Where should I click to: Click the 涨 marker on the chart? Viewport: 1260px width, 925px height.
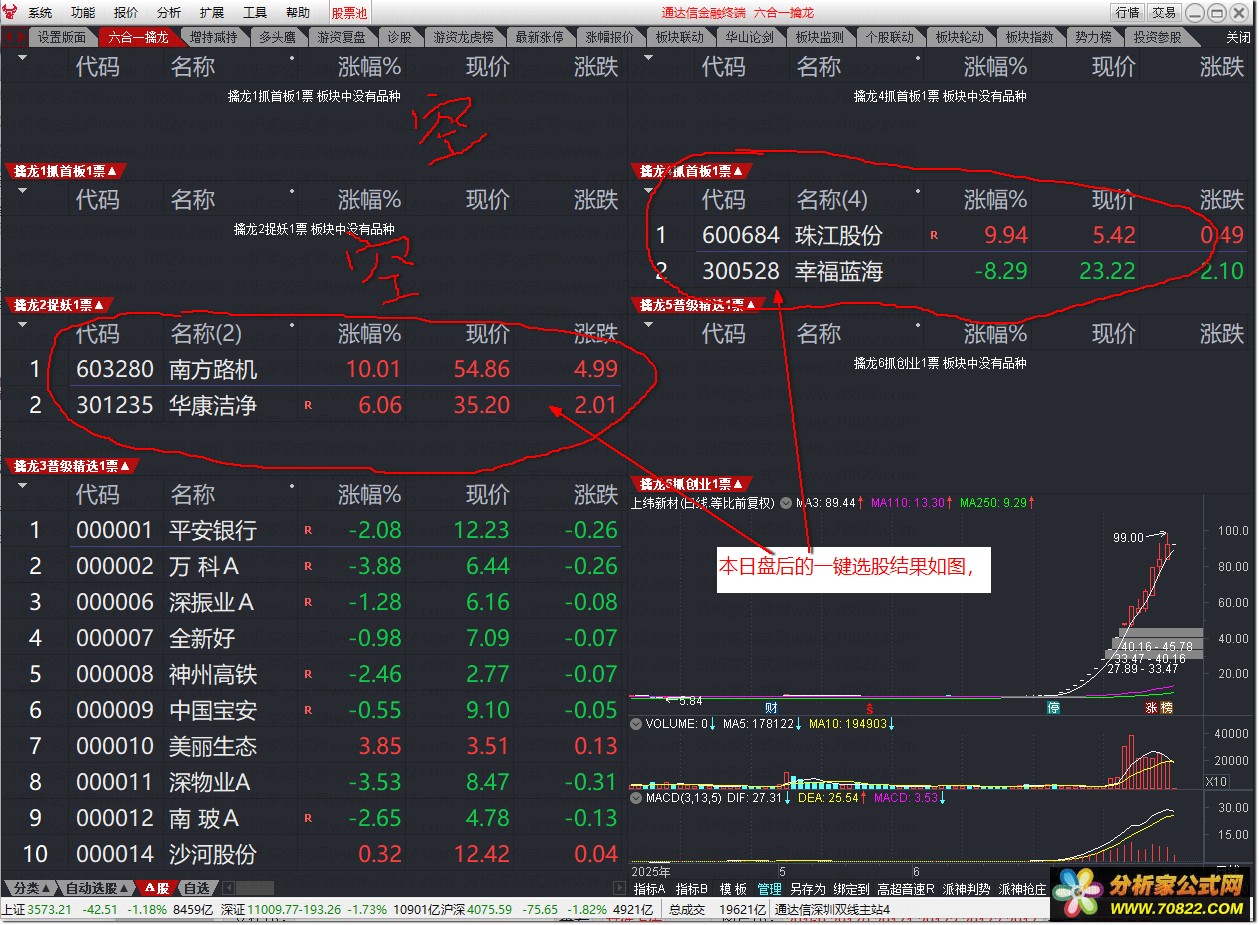tap(1151, 707)
